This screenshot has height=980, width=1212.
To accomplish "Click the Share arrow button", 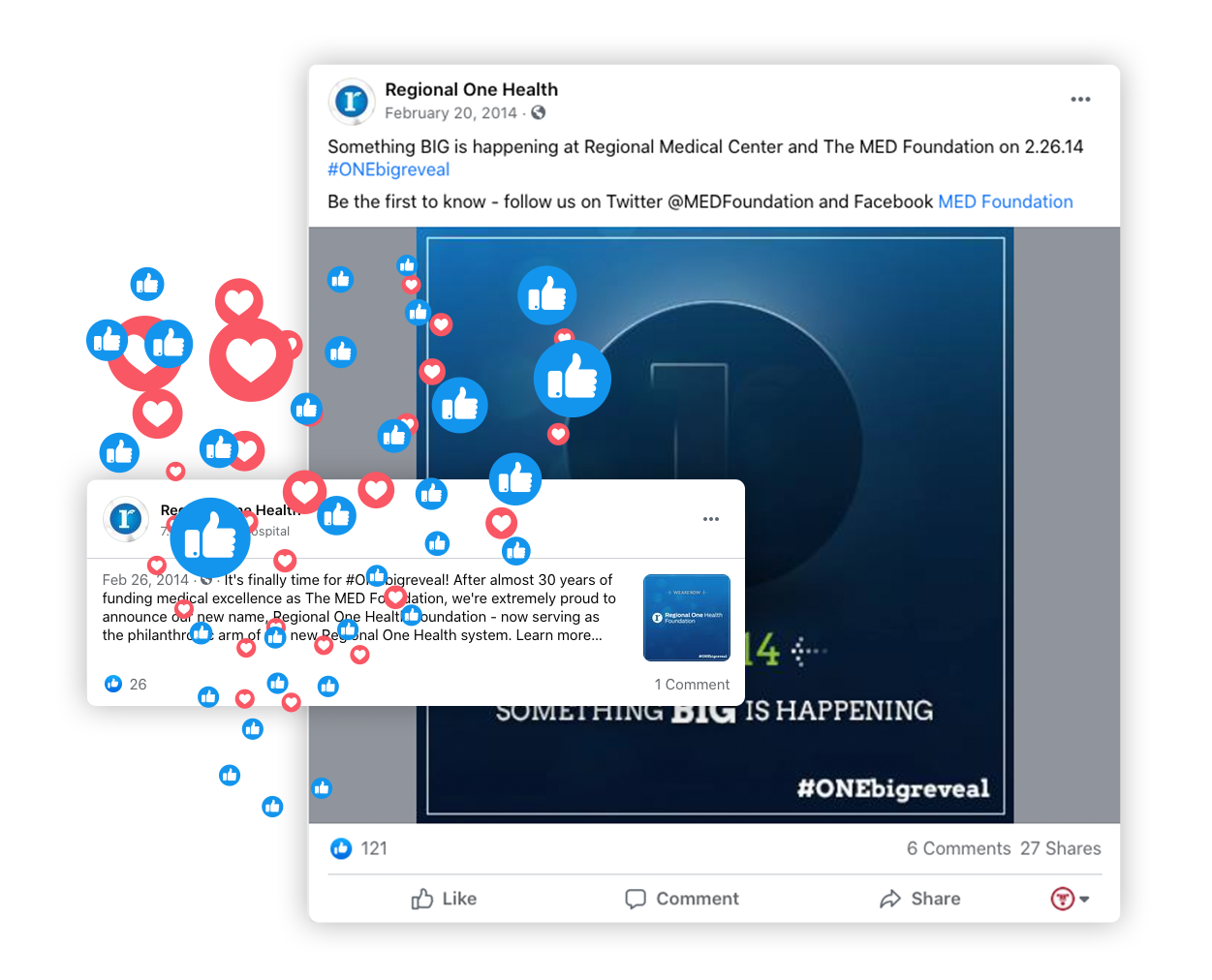I will (x=920, y=899).
